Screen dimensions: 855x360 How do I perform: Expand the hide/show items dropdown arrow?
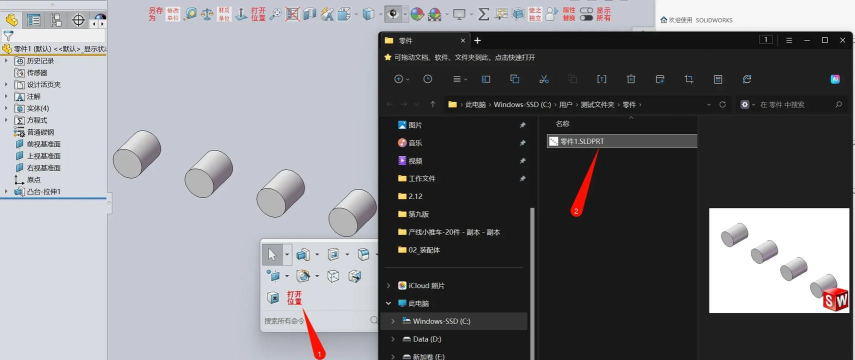405,15
